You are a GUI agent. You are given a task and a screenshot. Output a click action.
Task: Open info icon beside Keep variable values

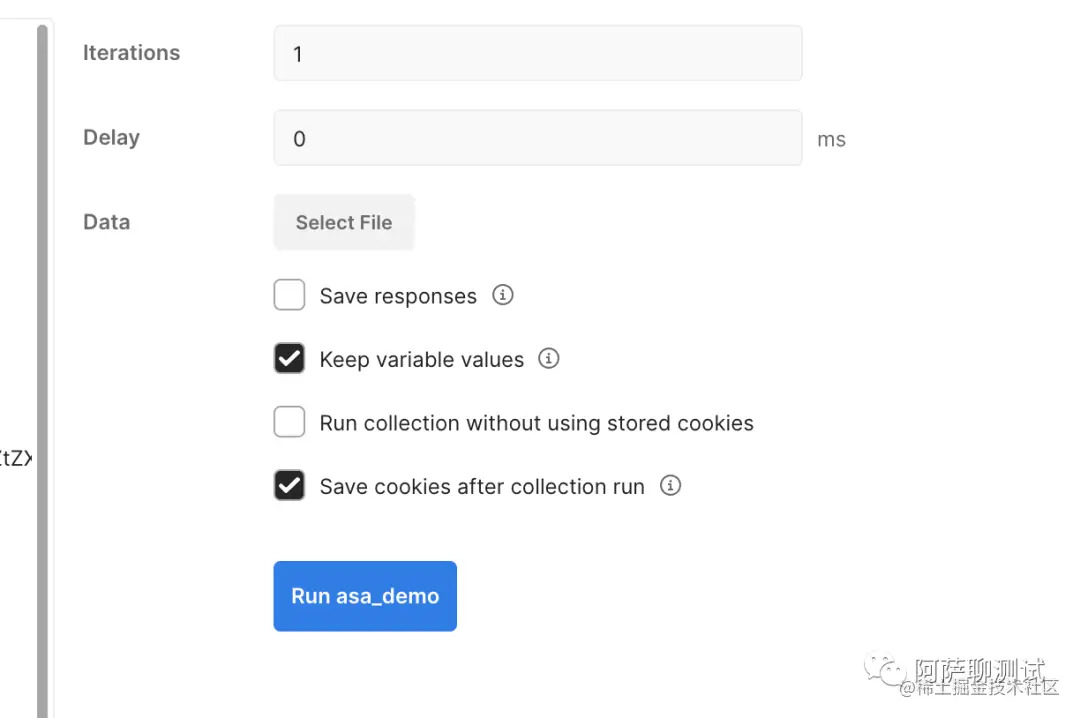pyautogui.click(x=549, y=358)
